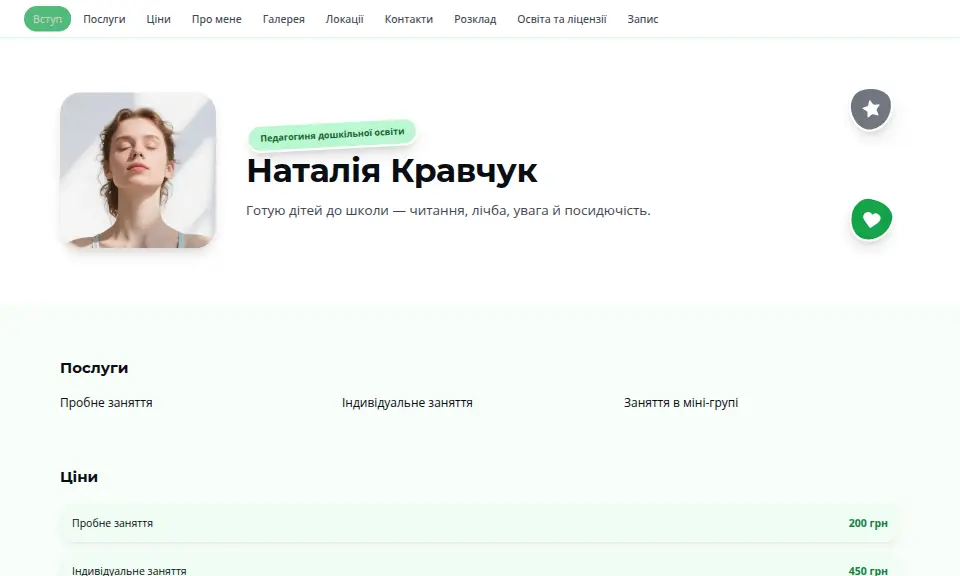Open the Послуги navigation item
The height and width of the screenshot is (576, 960).
(x=104, y=19)
